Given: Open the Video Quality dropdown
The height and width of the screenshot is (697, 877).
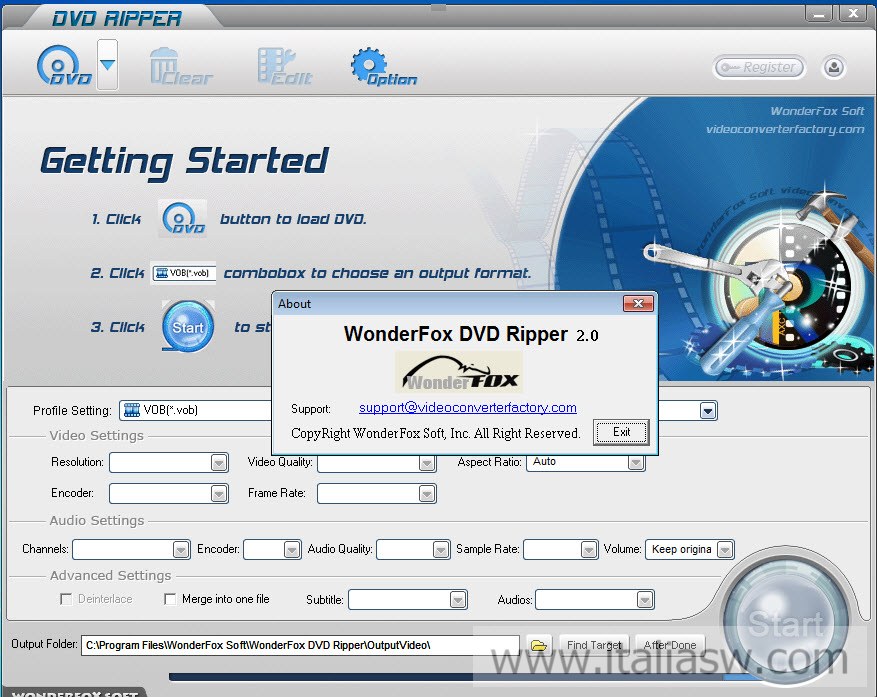Looking at the screenshot, I should (376, 463).
